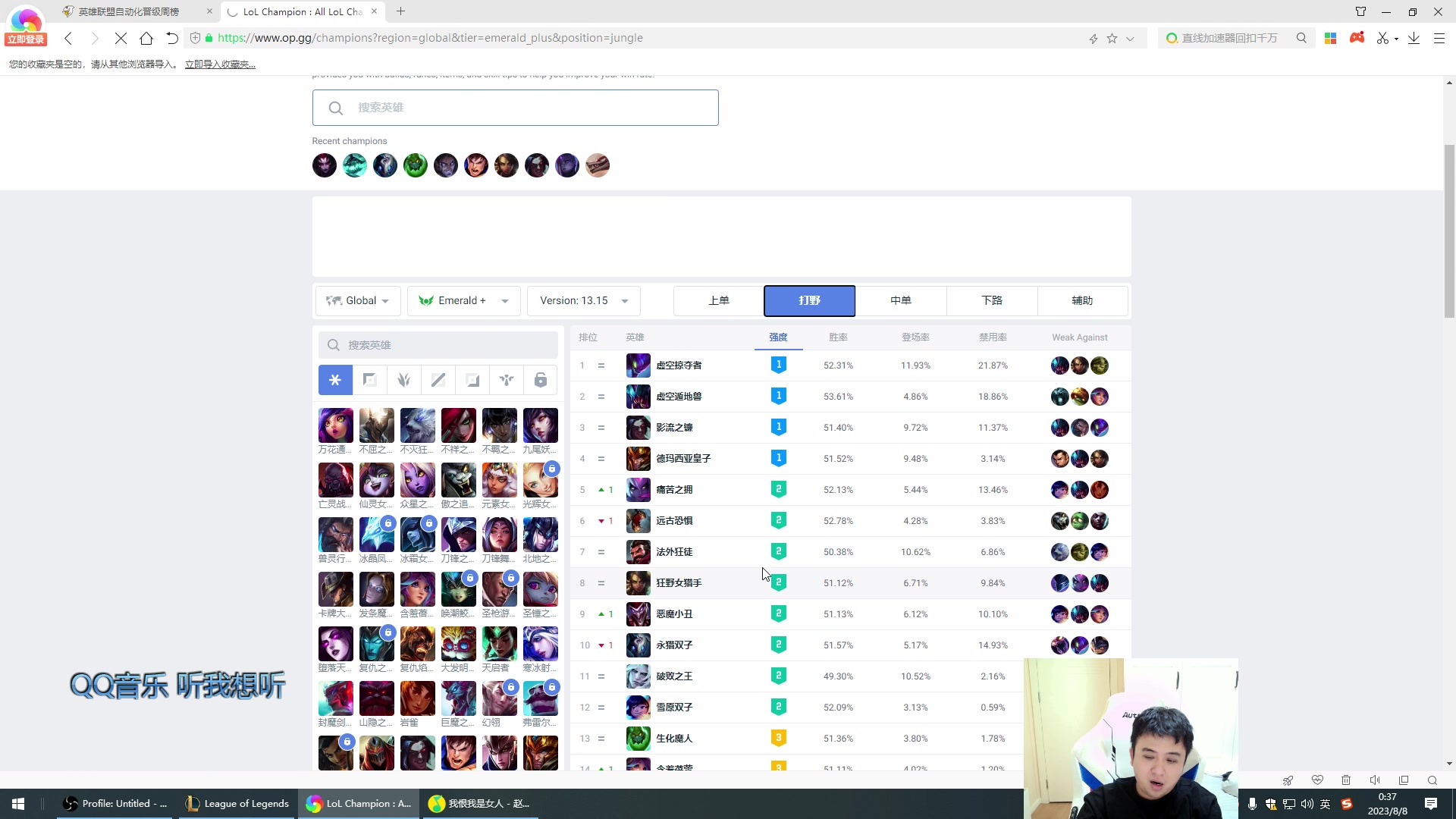Stop page loading with the X button
Image resolution: width=1456 pixels, height=819 pixels.
click(121, 38)
